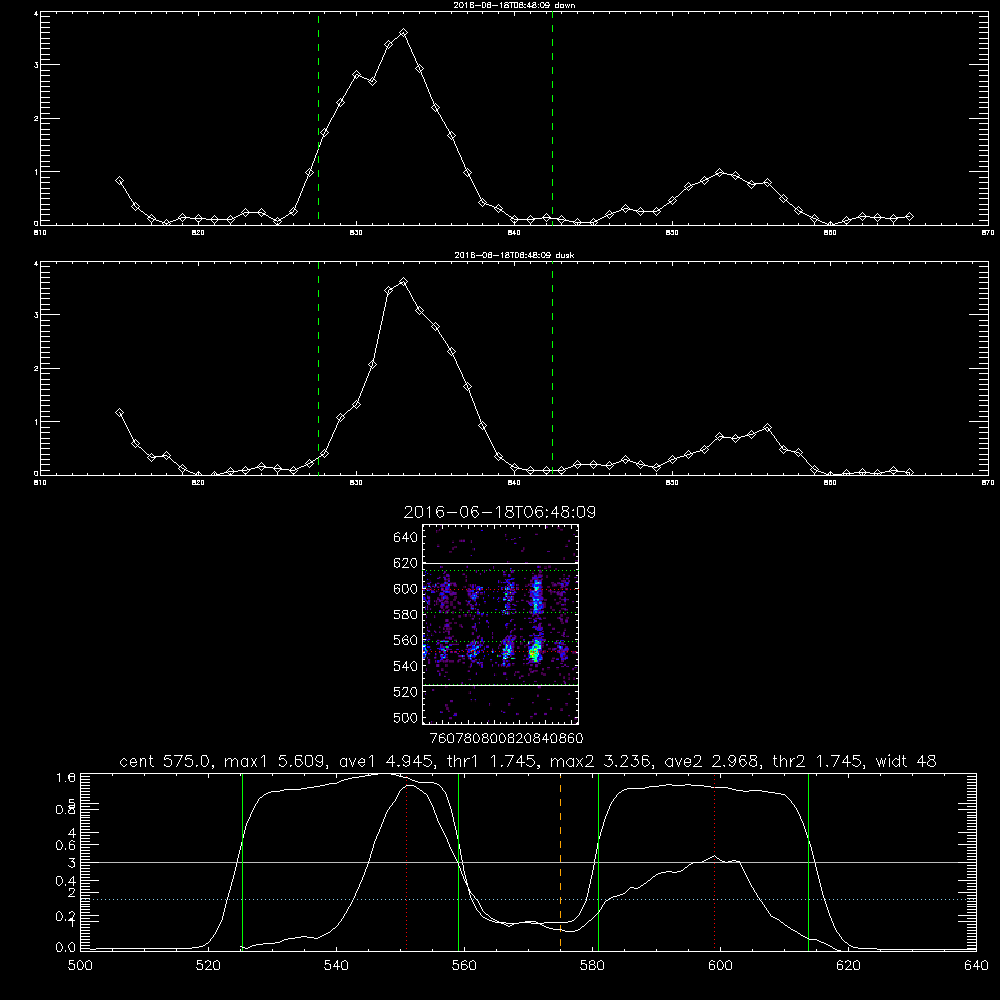
Task: Click the green vertical line near 614 in bottom plot
Action: pyautogui.click(x=808, y=861)
